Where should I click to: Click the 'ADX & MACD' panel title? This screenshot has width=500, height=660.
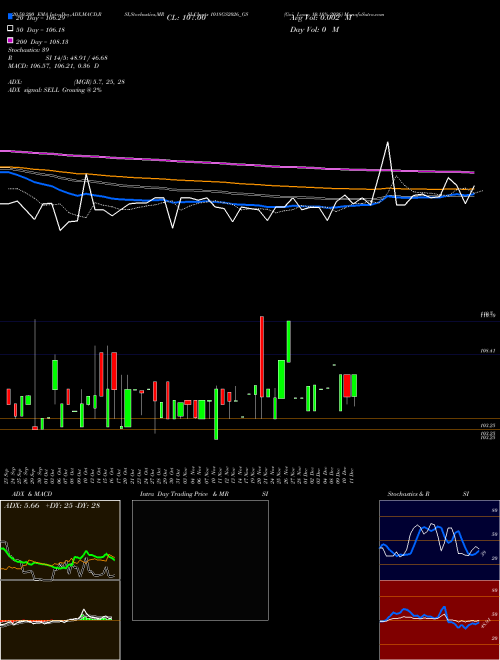(32, 494)
